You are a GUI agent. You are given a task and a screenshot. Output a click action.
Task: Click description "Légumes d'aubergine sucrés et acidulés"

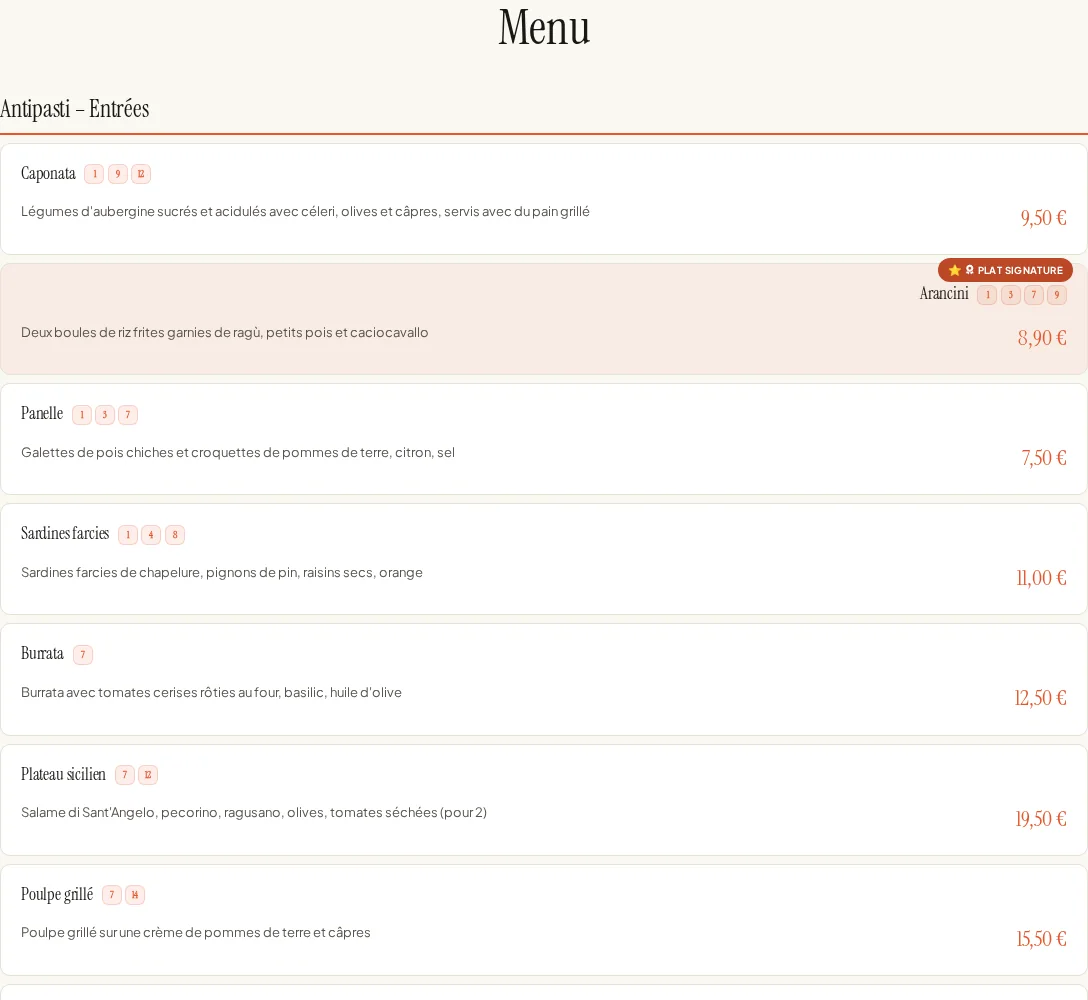pos(305,212)
